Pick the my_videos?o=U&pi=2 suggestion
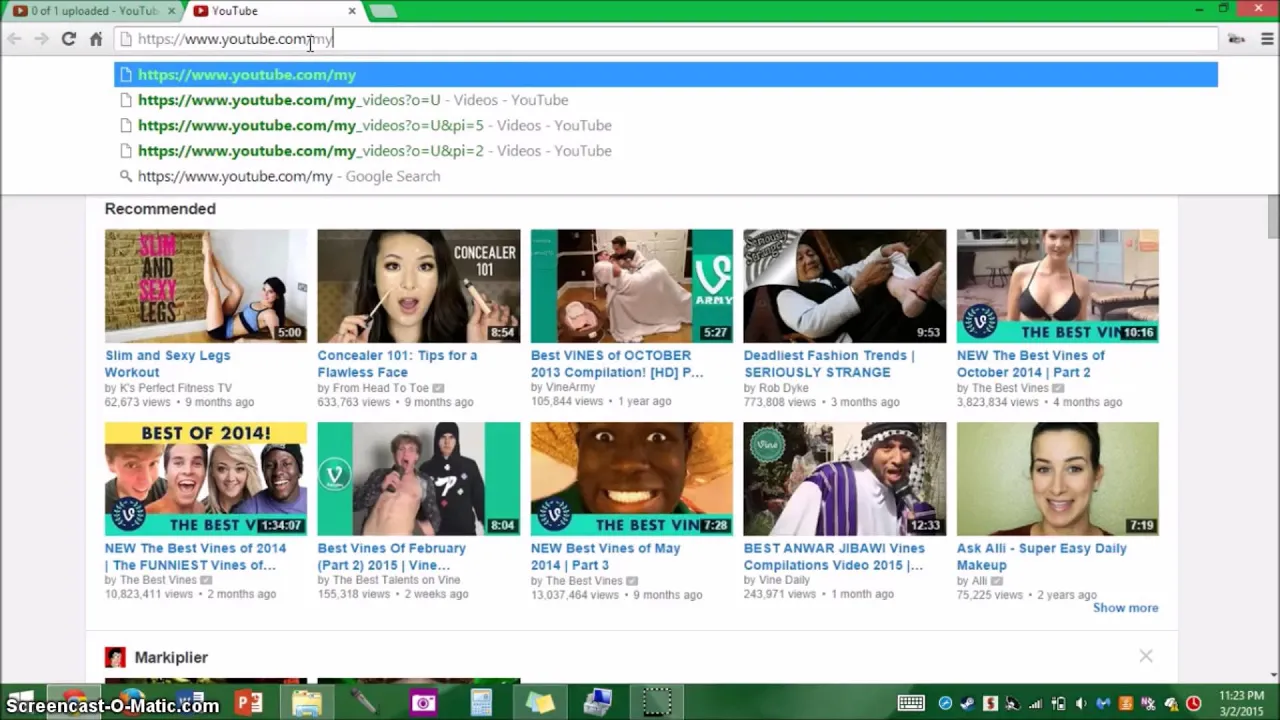This screenshot has height=720, width=1280. tap(666, 151)
